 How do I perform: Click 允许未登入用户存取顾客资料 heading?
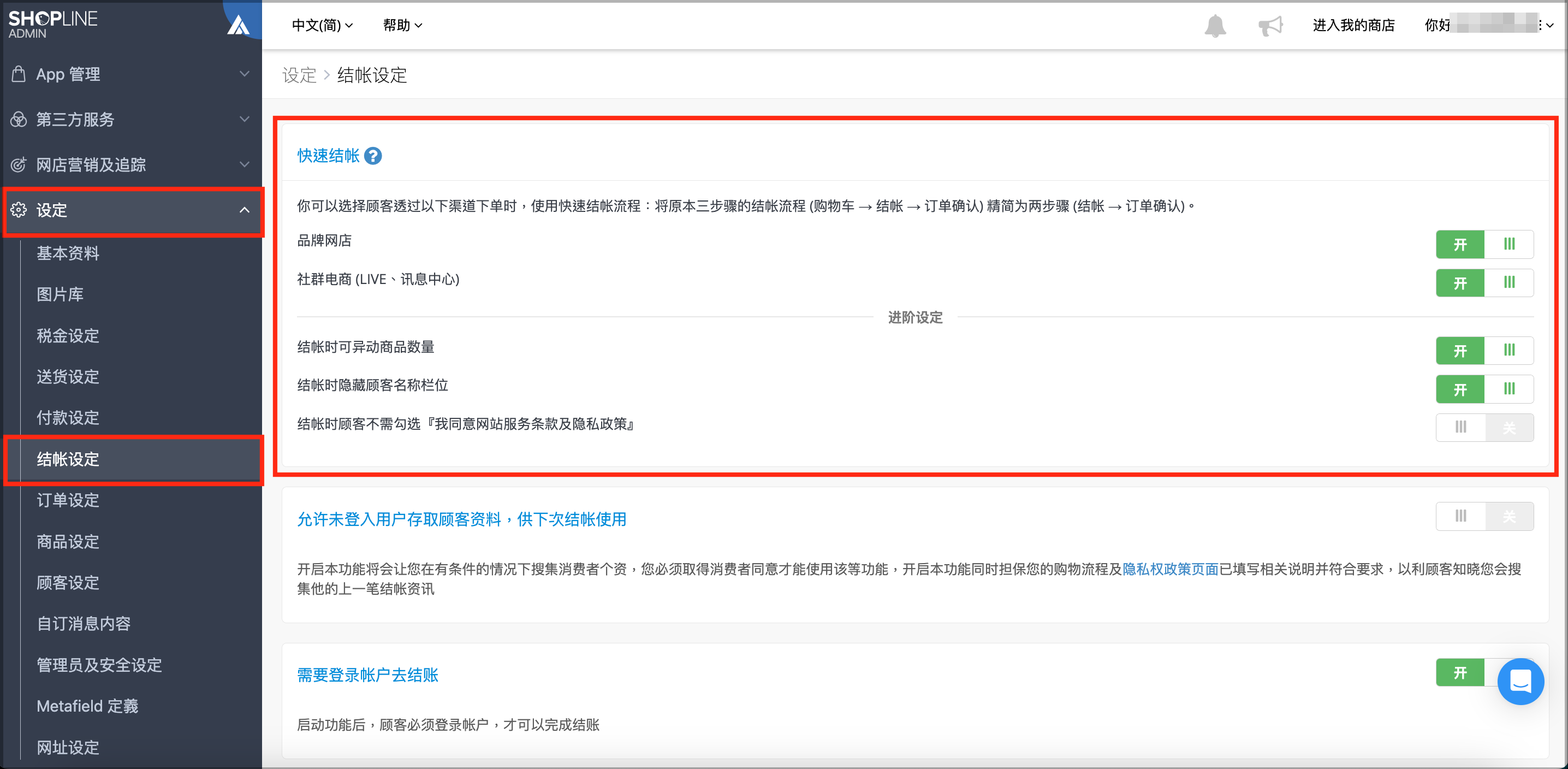pos(461,519)
